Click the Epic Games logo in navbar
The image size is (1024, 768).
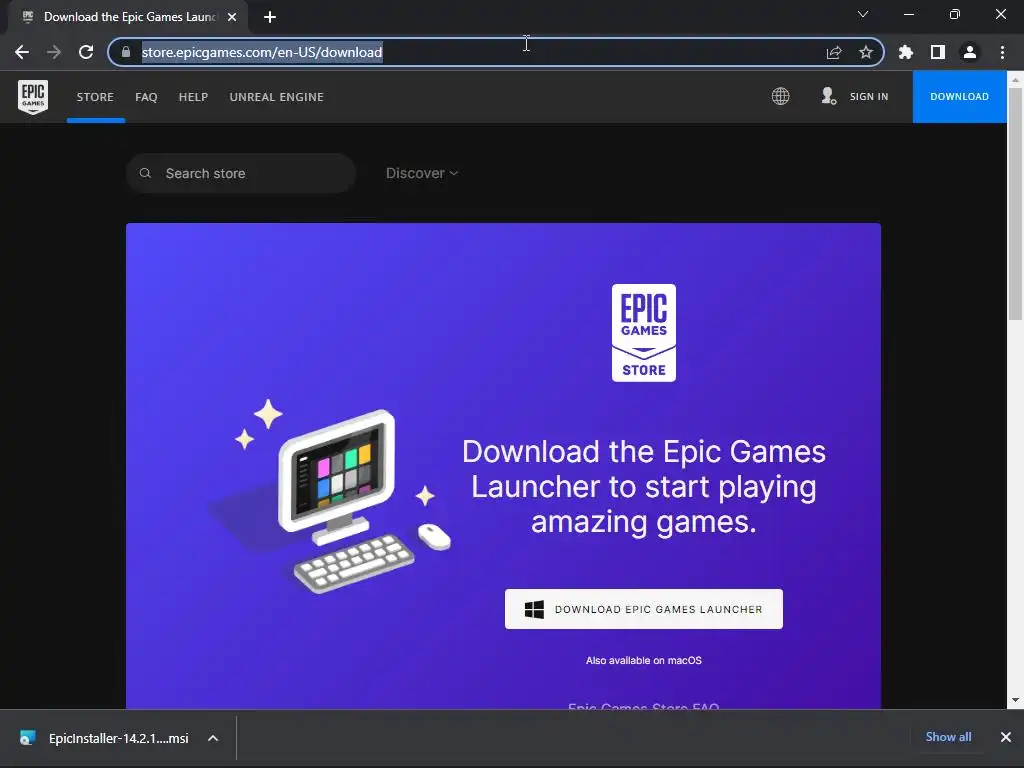[33, 97]
